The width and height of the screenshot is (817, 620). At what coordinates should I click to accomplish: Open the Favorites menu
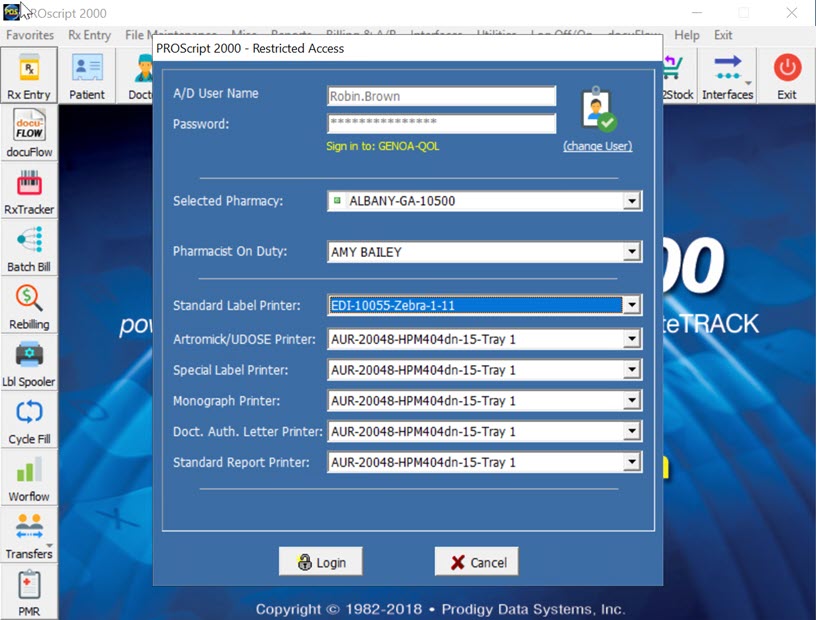click(30, 35)
